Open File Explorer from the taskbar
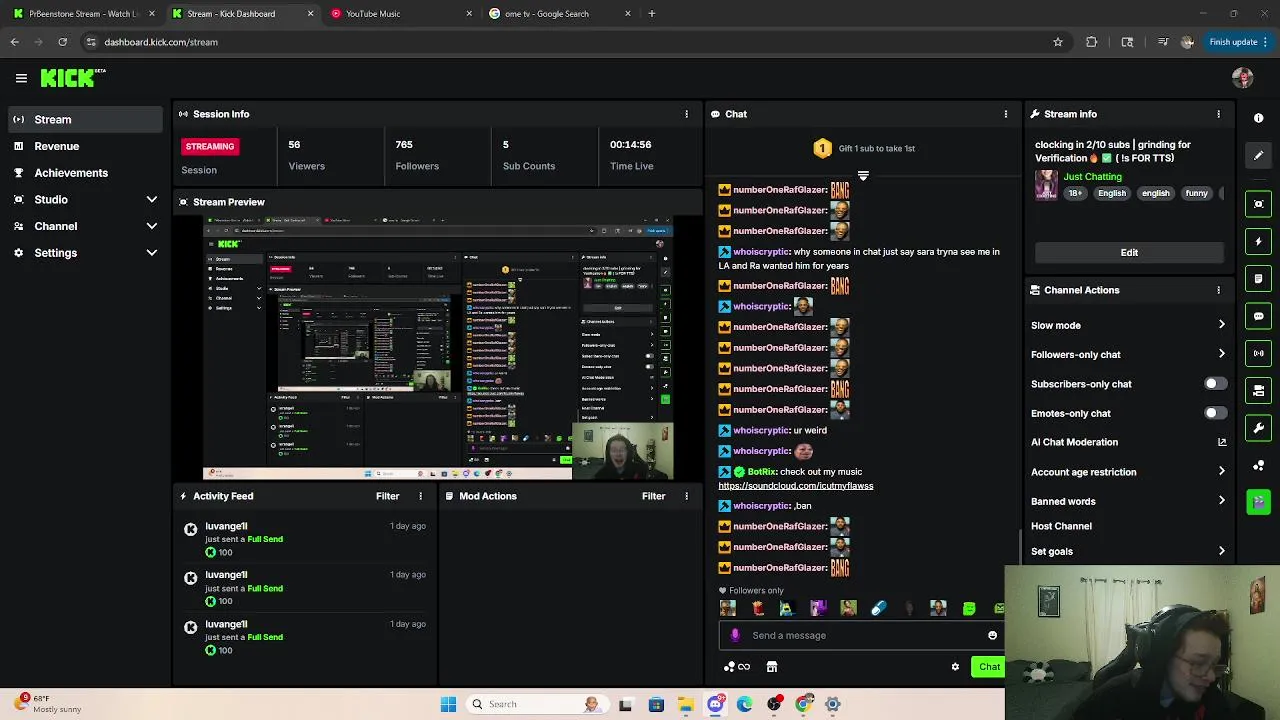1280x720 pixels. (x=686, y=704)
